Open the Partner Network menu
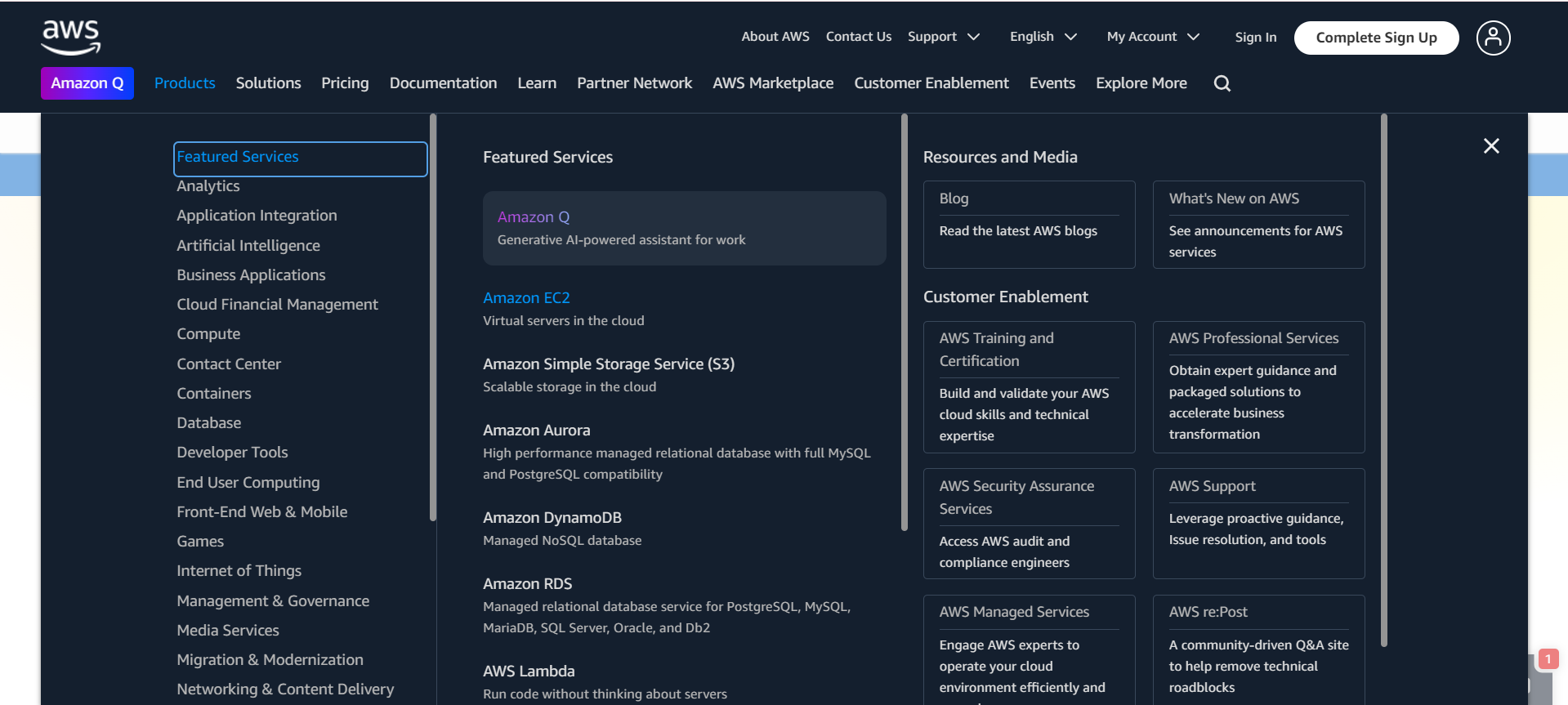Image resolution: width=1568 pixels, height=705 pixels. 634,83
